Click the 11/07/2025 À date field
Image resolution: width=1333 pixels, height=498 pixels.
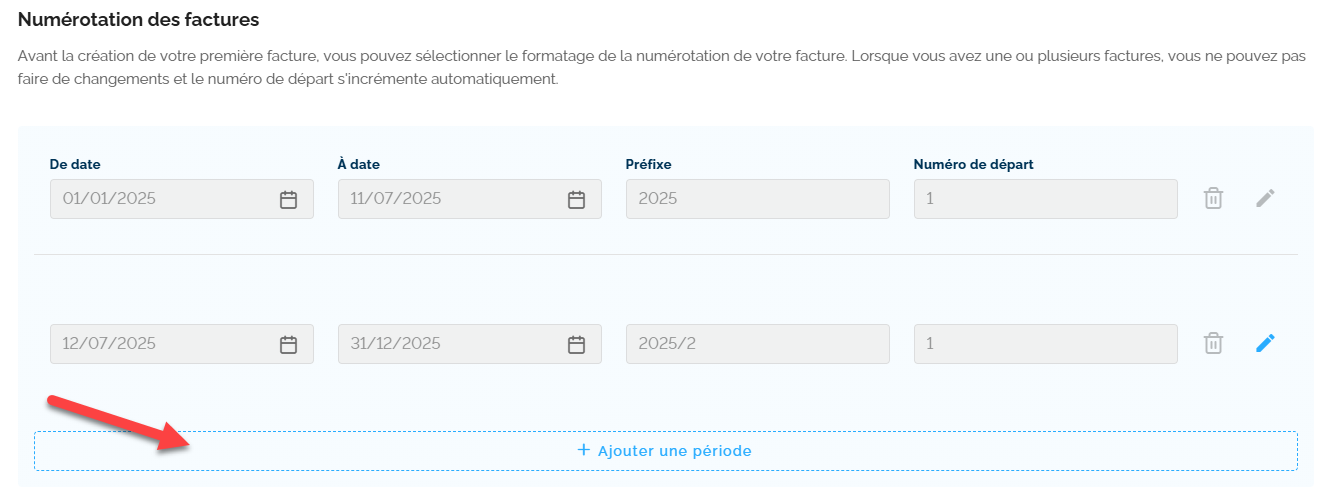[448, 199]
